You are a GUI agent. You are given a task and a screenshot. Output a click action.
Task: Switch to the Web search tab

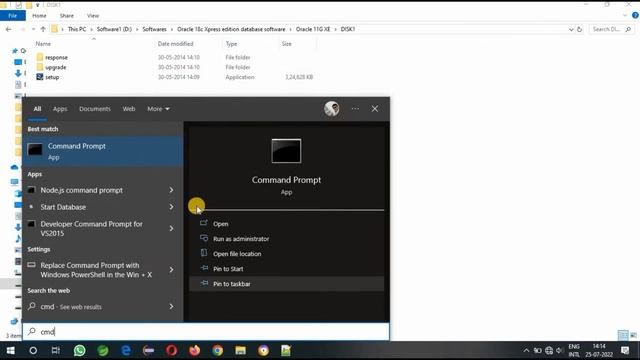[129, 109]
